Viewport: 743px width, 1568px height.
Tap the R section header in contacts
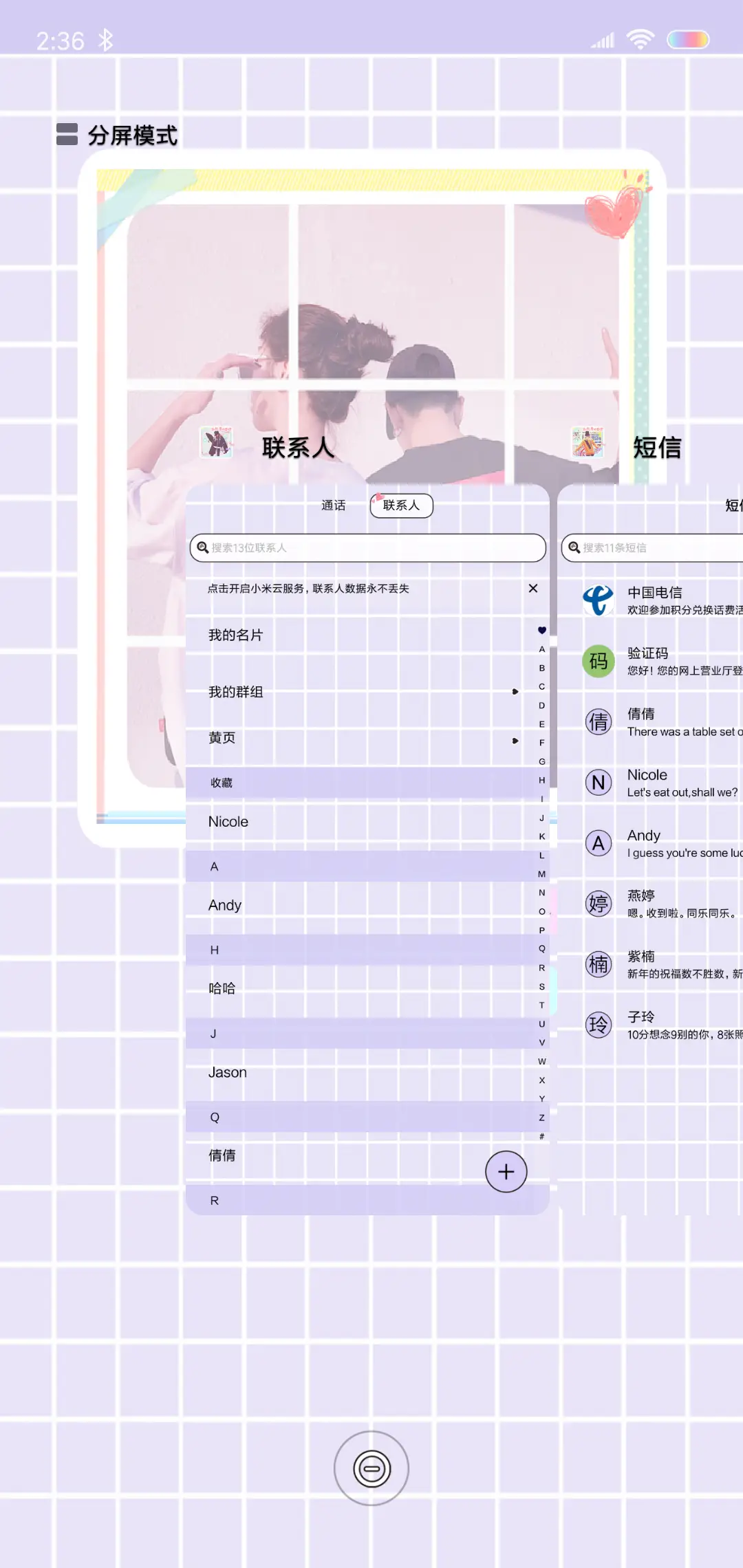click(367, 1200)
